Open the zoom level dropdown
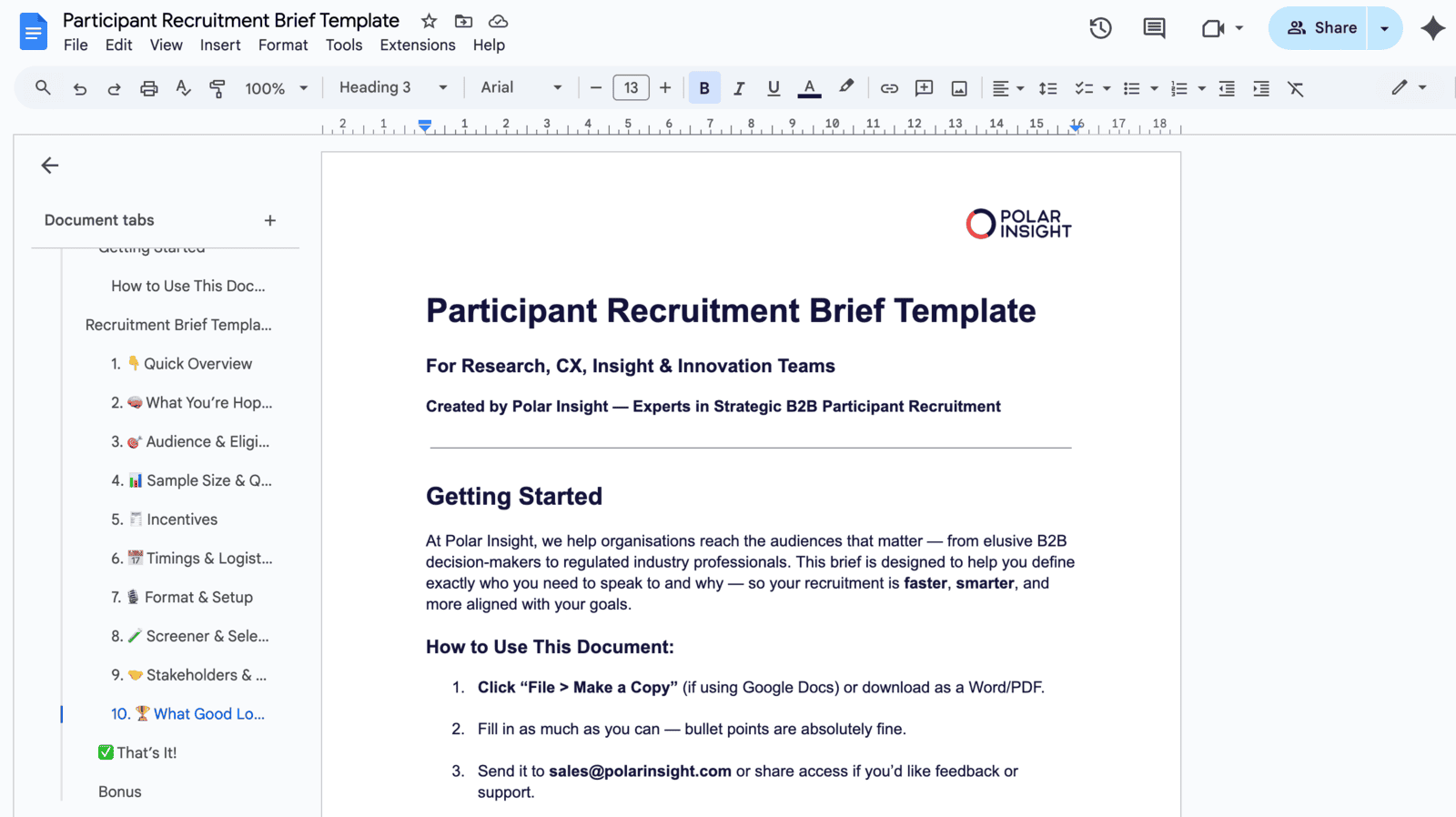Viewport: 1456px width, 817px height. coord(276,88)
